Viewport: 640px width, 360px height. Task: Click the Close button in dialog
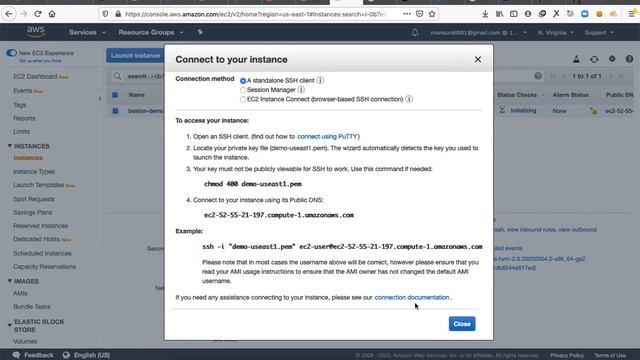tap(462, 324)
